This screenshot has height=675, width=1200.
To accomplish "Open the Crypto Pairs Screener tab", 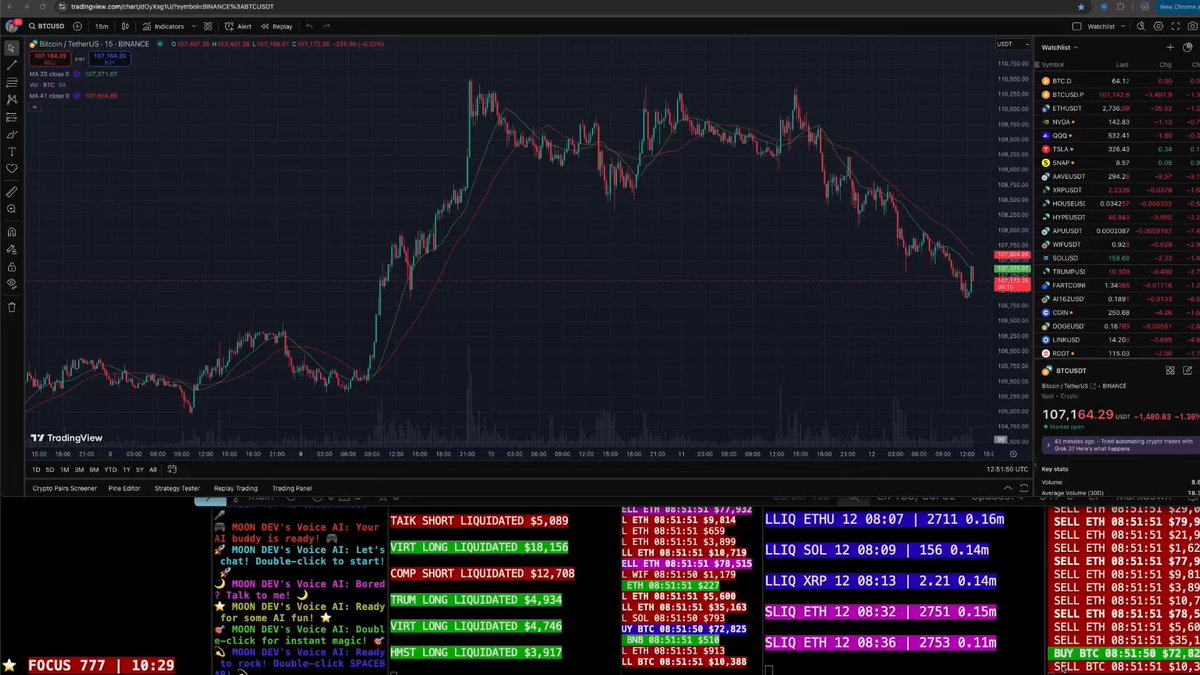I will (x=65, y=488).
